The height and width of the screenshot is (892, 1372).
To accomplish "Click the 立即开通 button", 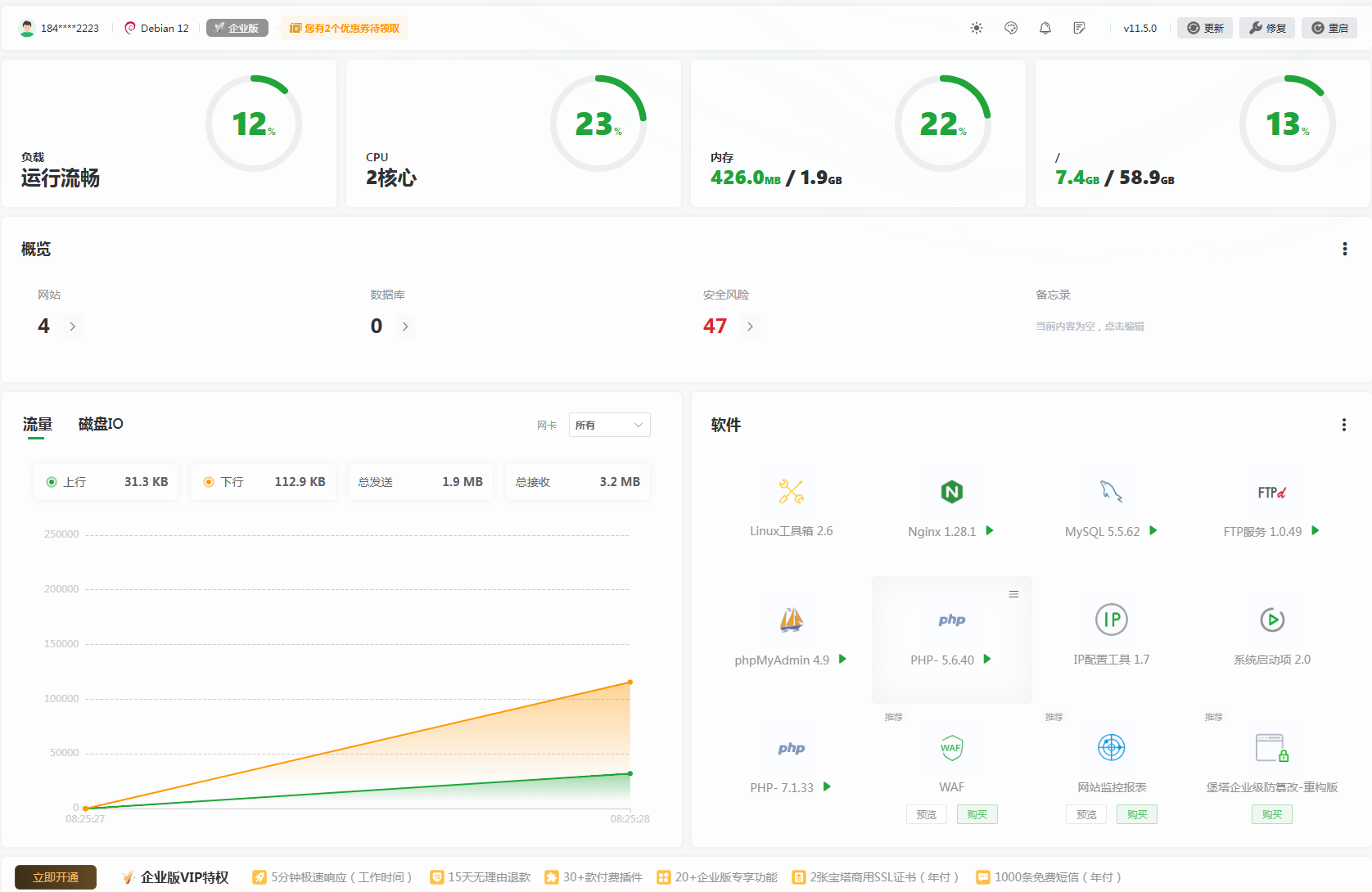I will pos(56,877).
